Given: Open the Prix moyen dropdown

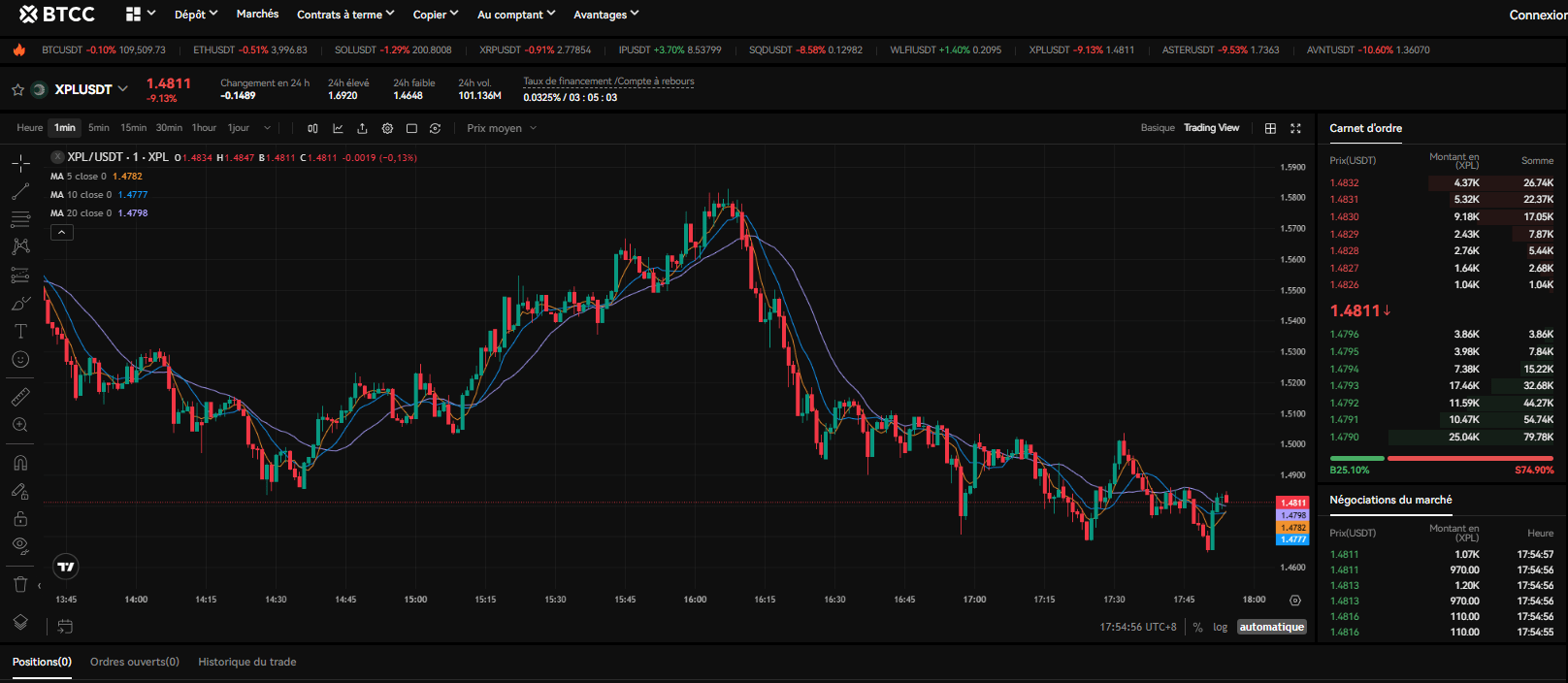Looking at the screenshot, I should click(501, 128).
